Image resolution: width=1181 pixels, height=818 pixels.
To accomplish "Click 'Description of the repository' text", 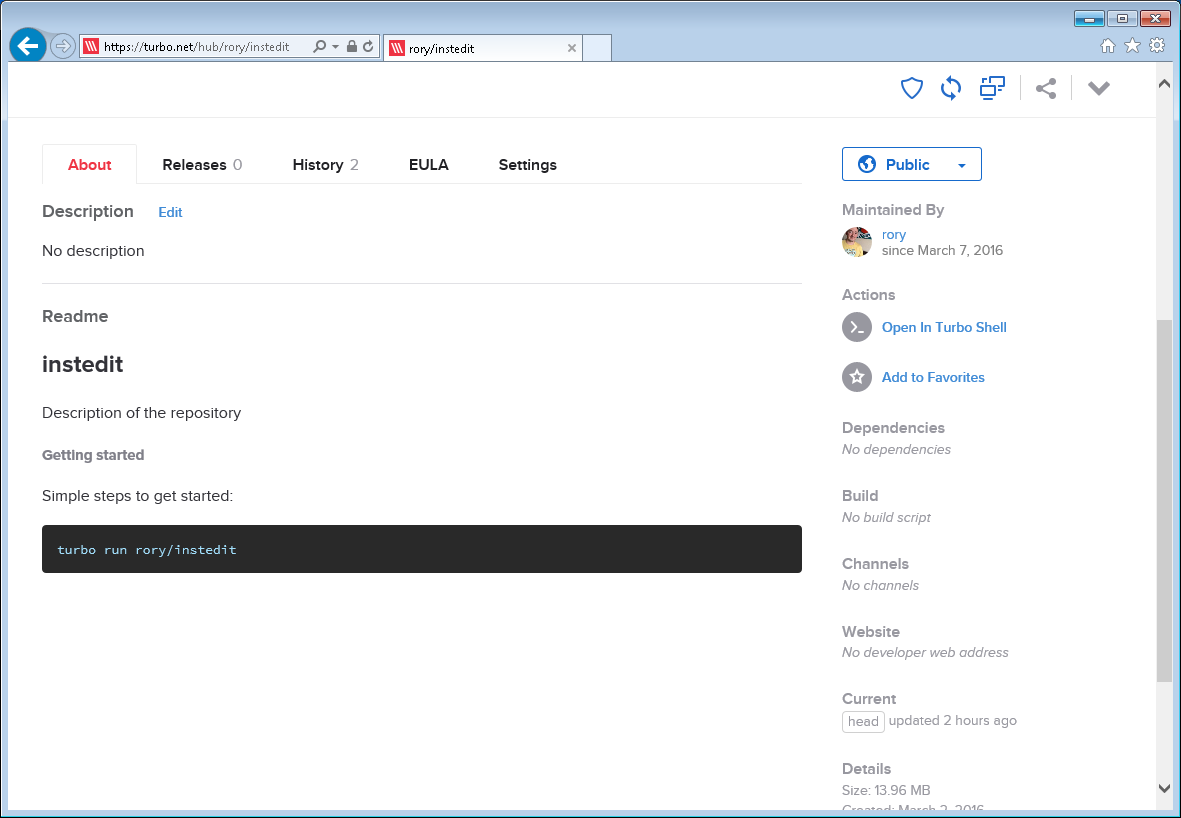I will pos(142,413).
